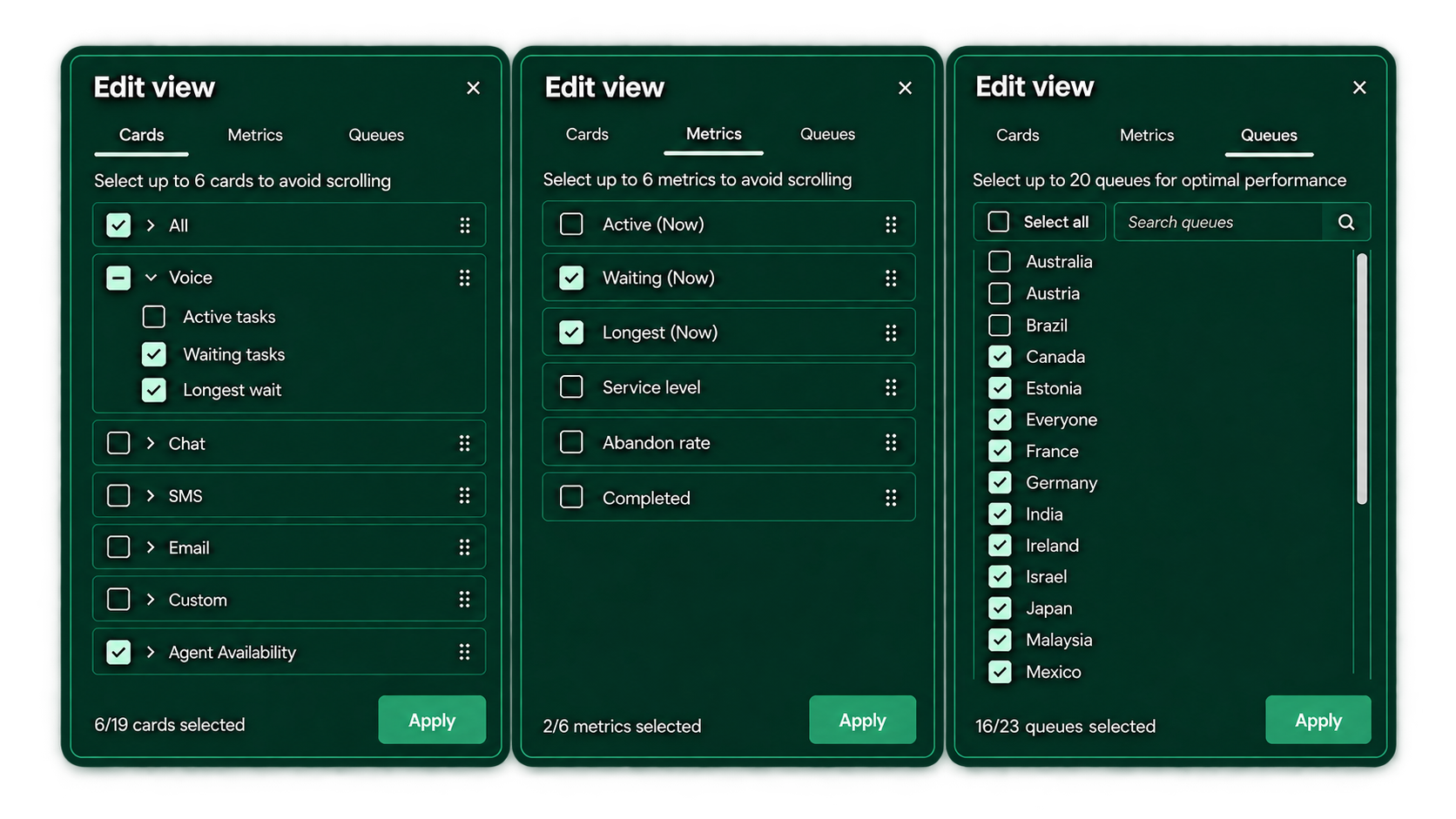This screenshot has width=1456, height=819.
Task: Check the Chat card checkbox
Action: [x=118, y=443]
